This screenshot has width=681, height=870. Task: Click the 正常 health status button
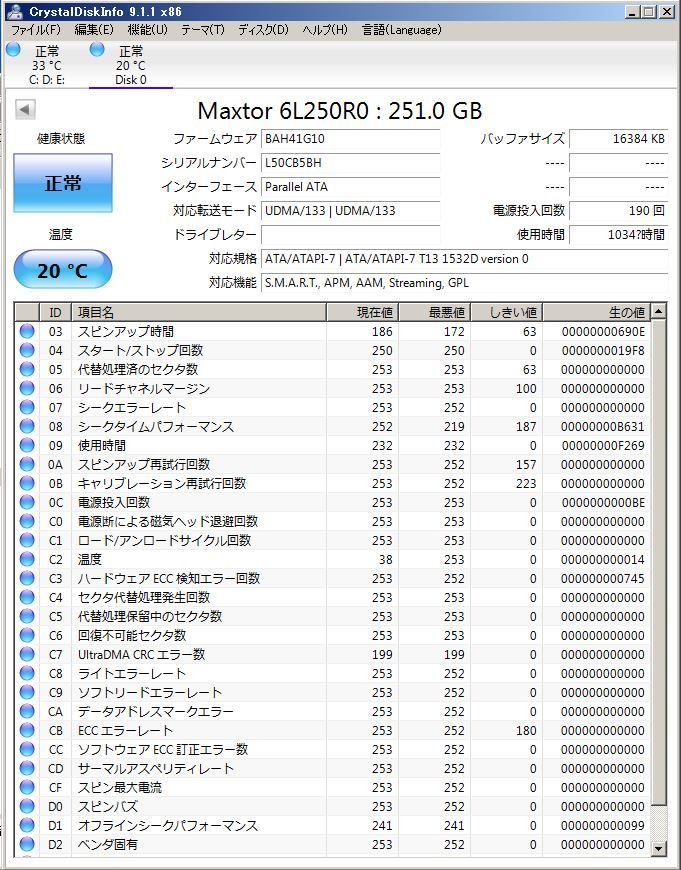coord(63,183)
